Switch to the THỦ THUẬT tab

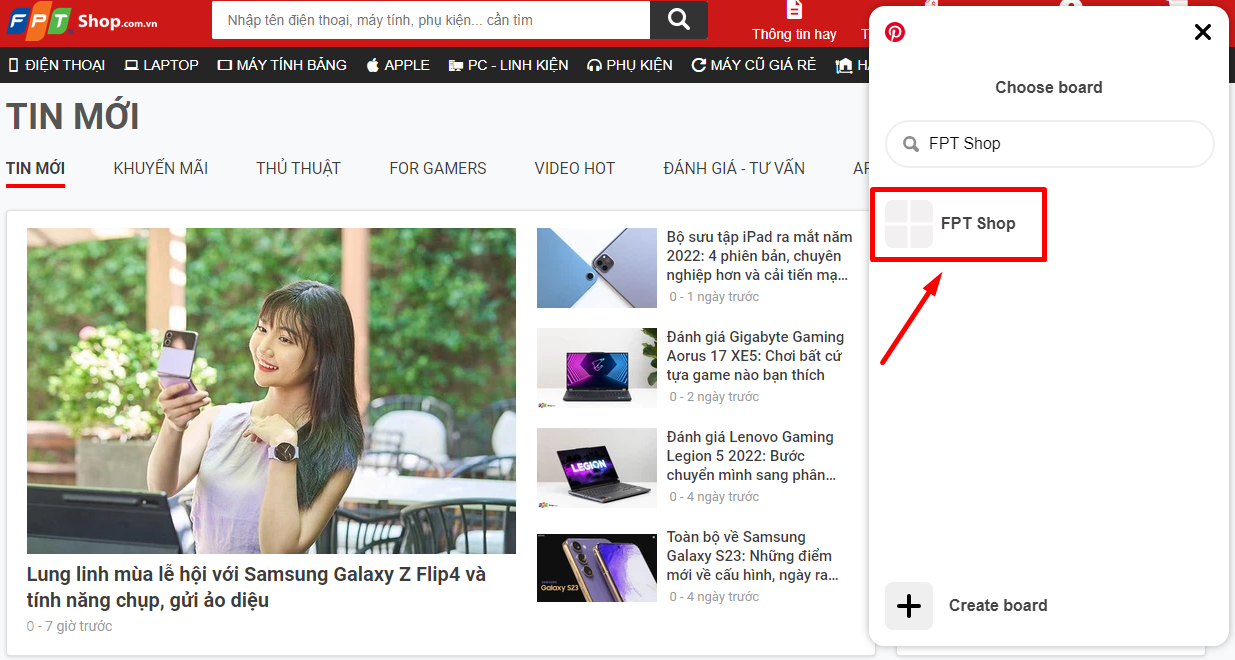pyautogui.click(x=298, y=168)
